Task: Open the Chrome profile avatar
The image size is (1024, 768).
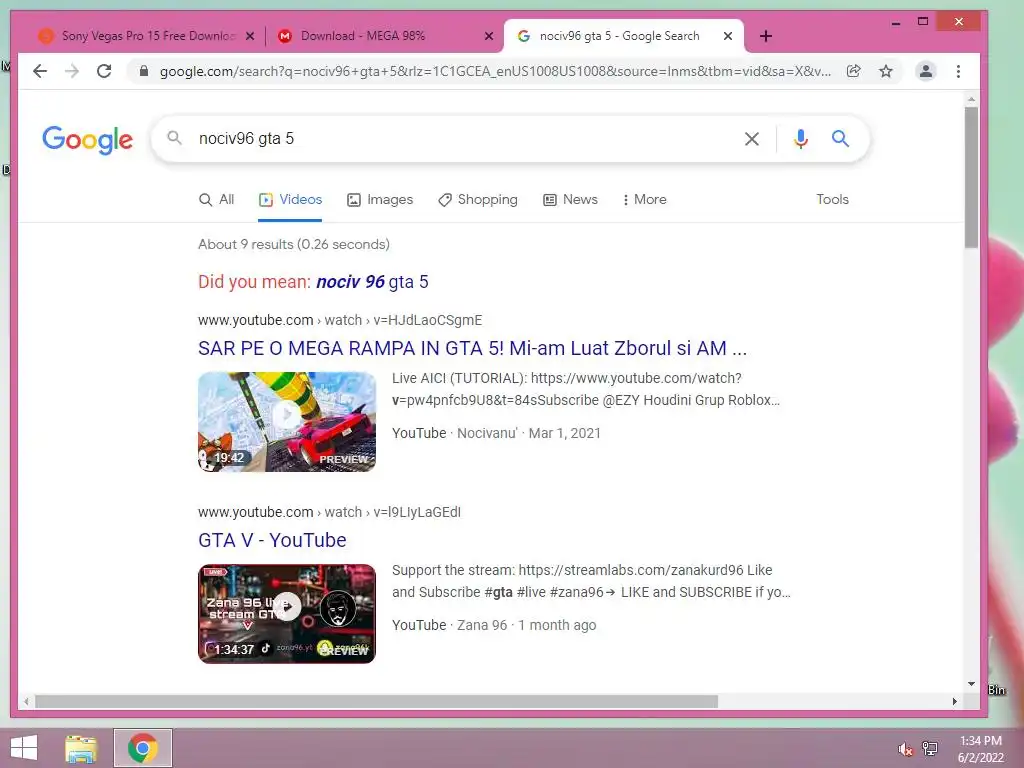Action: (925, 71)
